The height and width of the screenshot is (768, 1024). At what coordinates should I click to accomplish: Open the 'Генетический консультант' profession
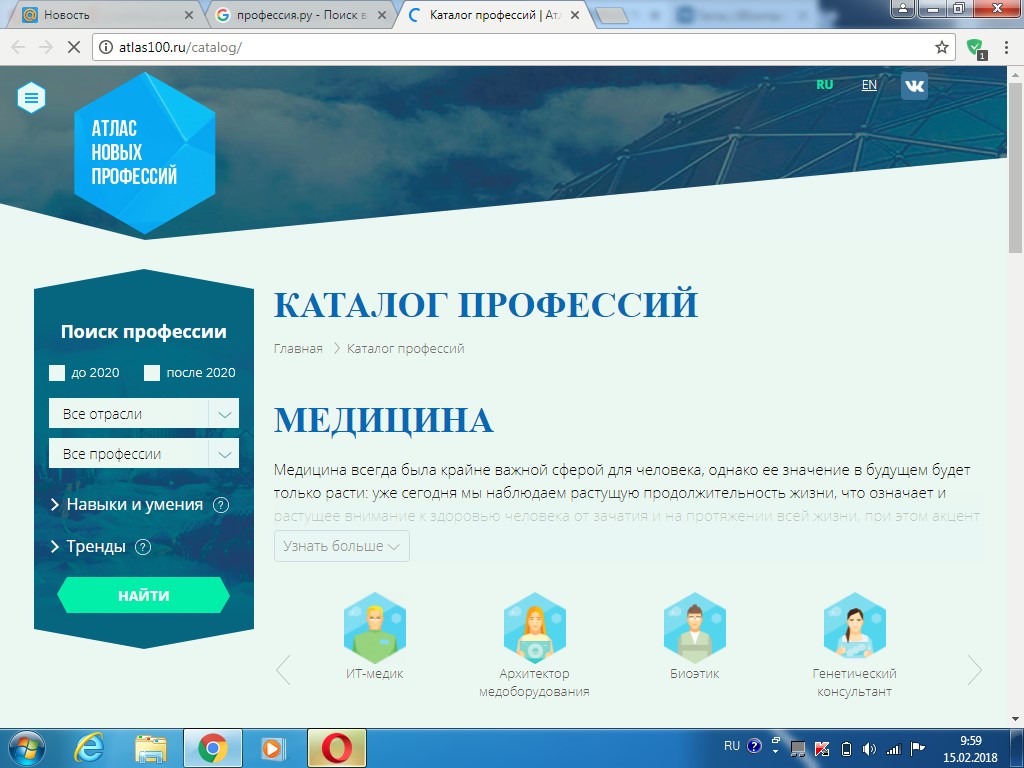point(854,646)
